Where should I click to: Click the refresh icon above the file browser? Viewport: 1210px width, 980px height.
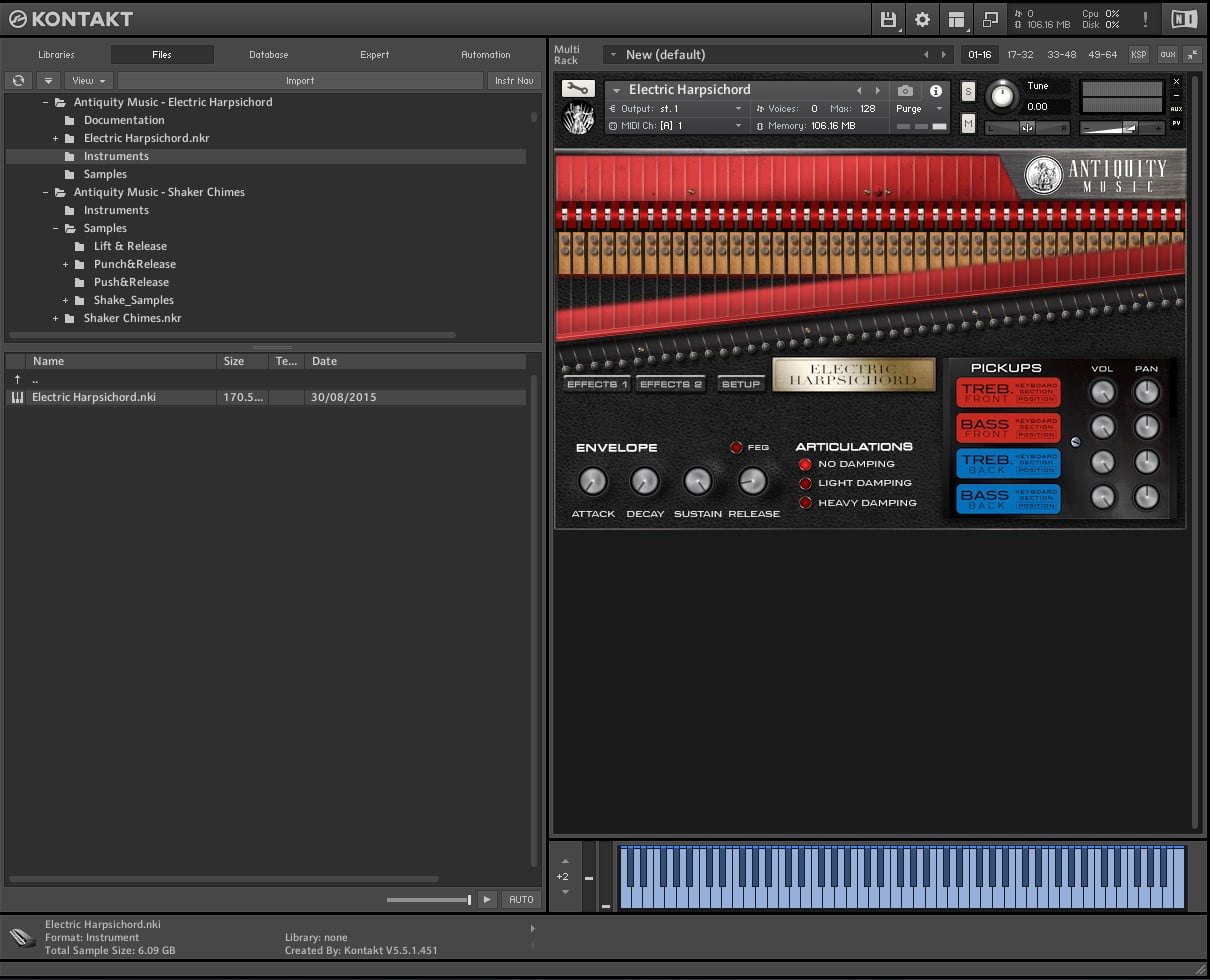(18, 80)
